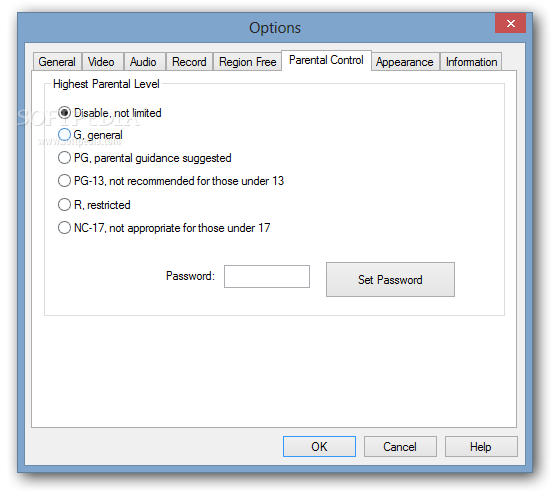Image resolution: width=553 pixels, height=493 pixels.
Task: Select the NC-17 rating option
Action: click(164, 228)
